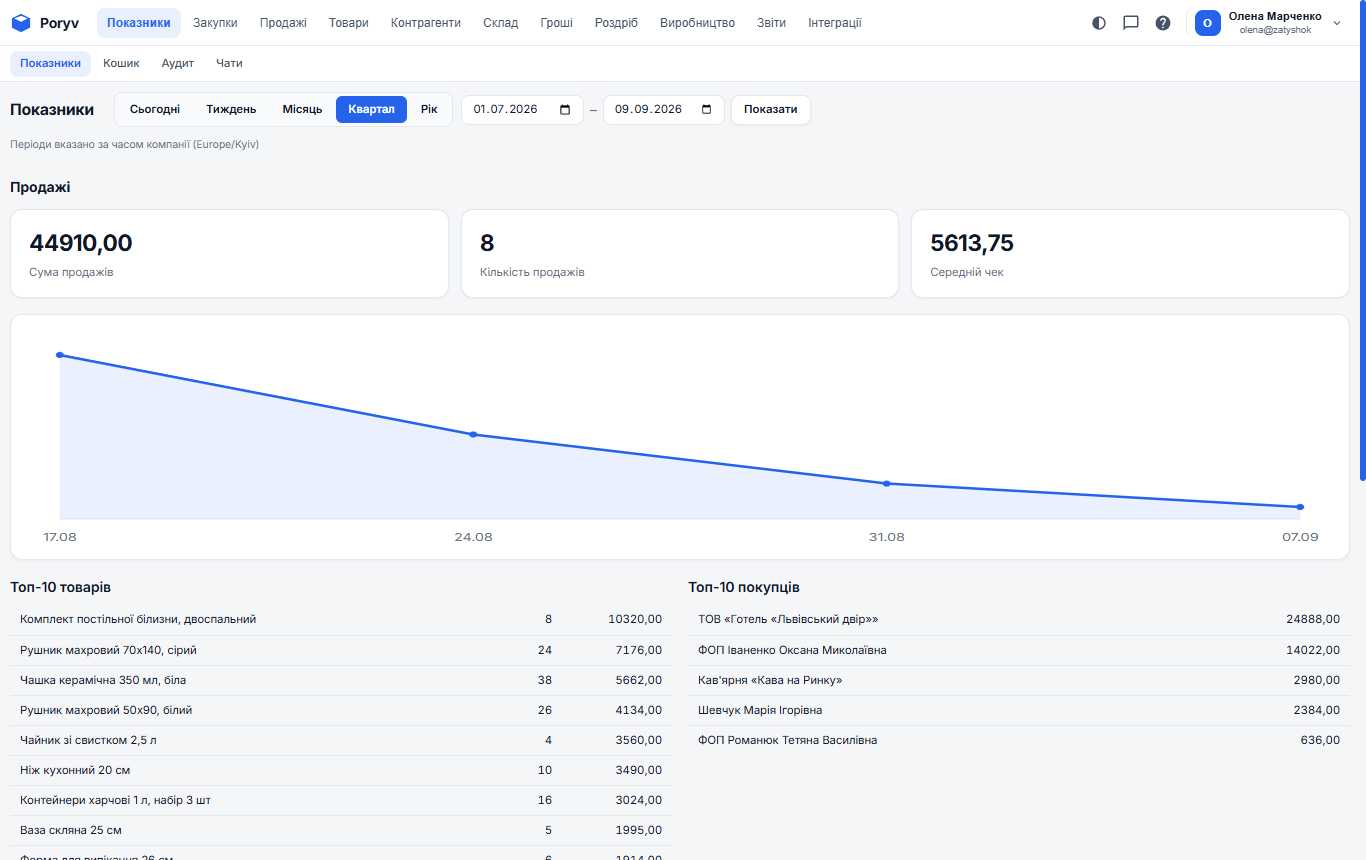Click the Середній чек card 5613,75

(x=1130, y=254)
